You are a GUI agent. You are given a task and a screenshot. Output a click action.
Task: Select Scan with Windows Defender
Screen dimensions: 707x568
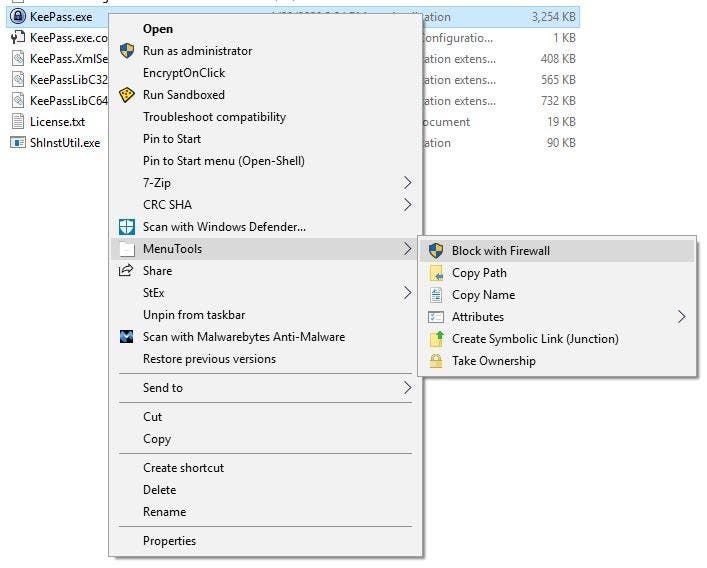266,227
